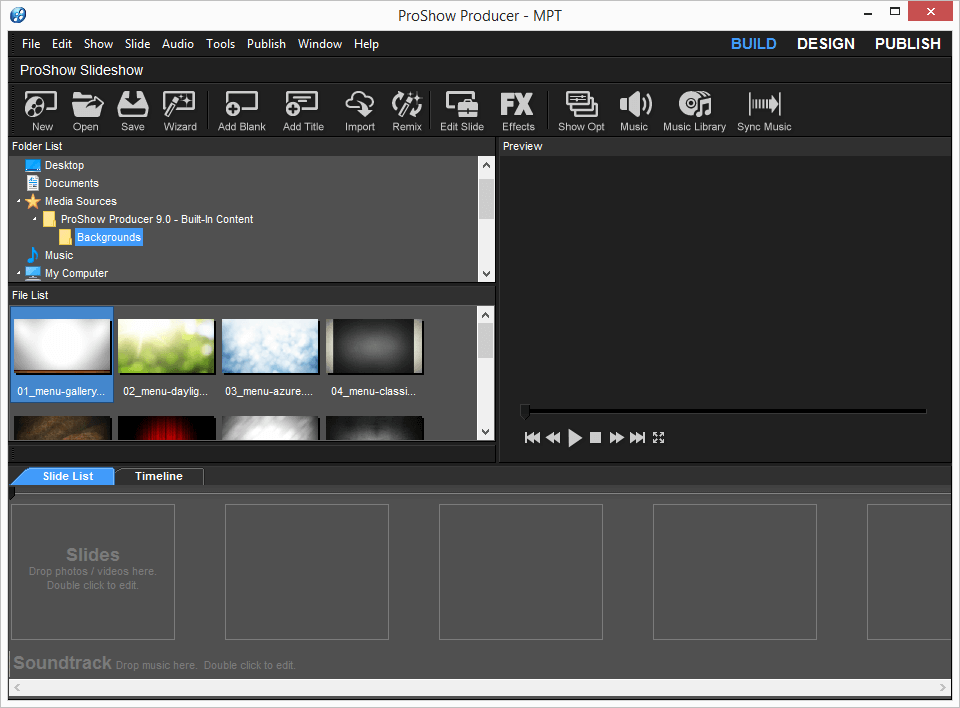Screen dimensions: 960x708
Task: Rewind the preview
Action: 553,437
